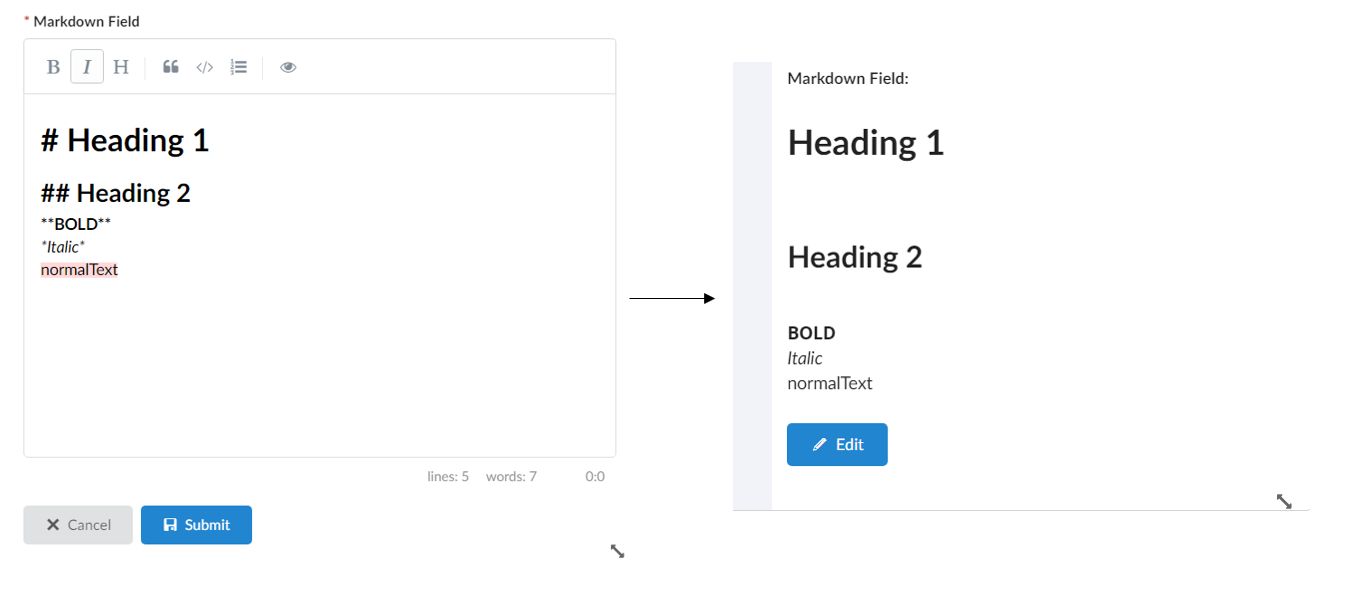
Task: Click the "**BOLD**" line in the editor
Action: pos(76,223)
